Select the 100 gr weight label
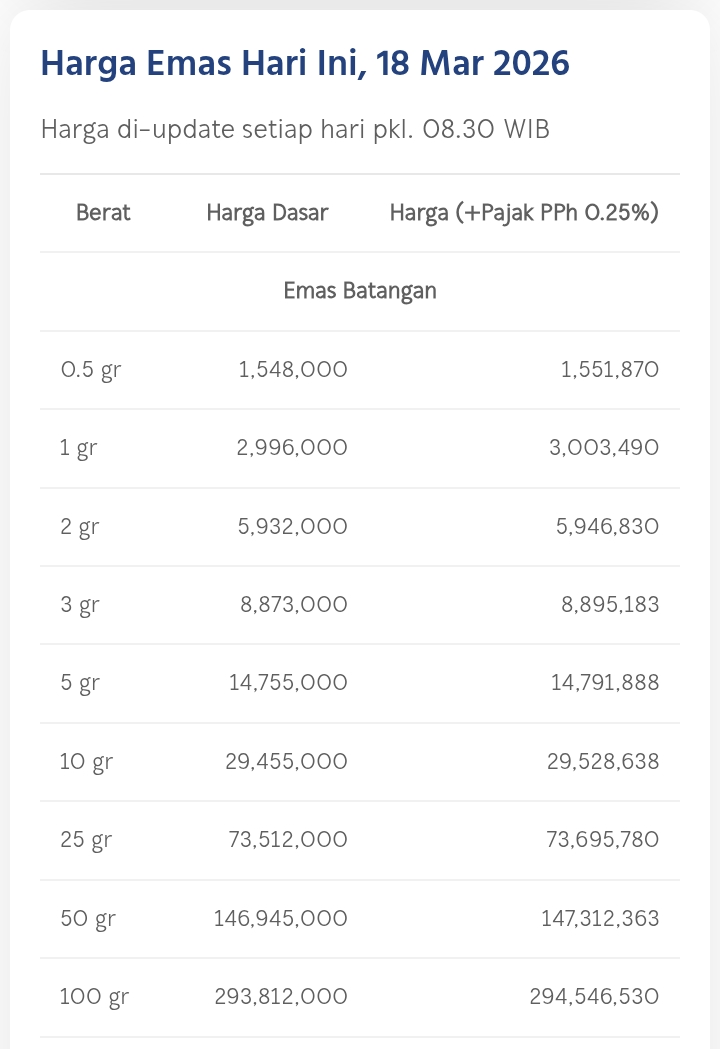 [94, 998]
